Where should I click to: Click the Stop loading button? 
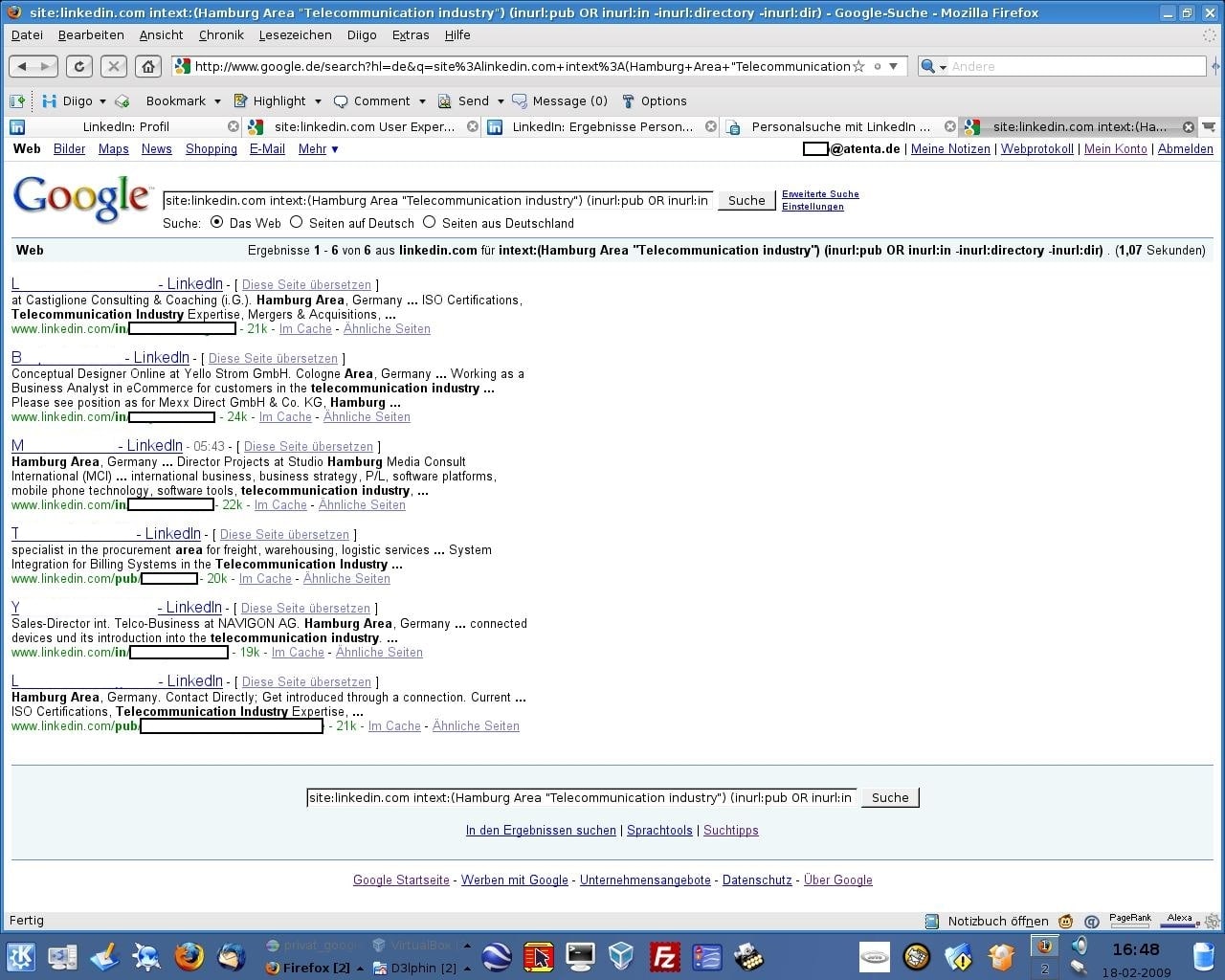click(113, 66)
